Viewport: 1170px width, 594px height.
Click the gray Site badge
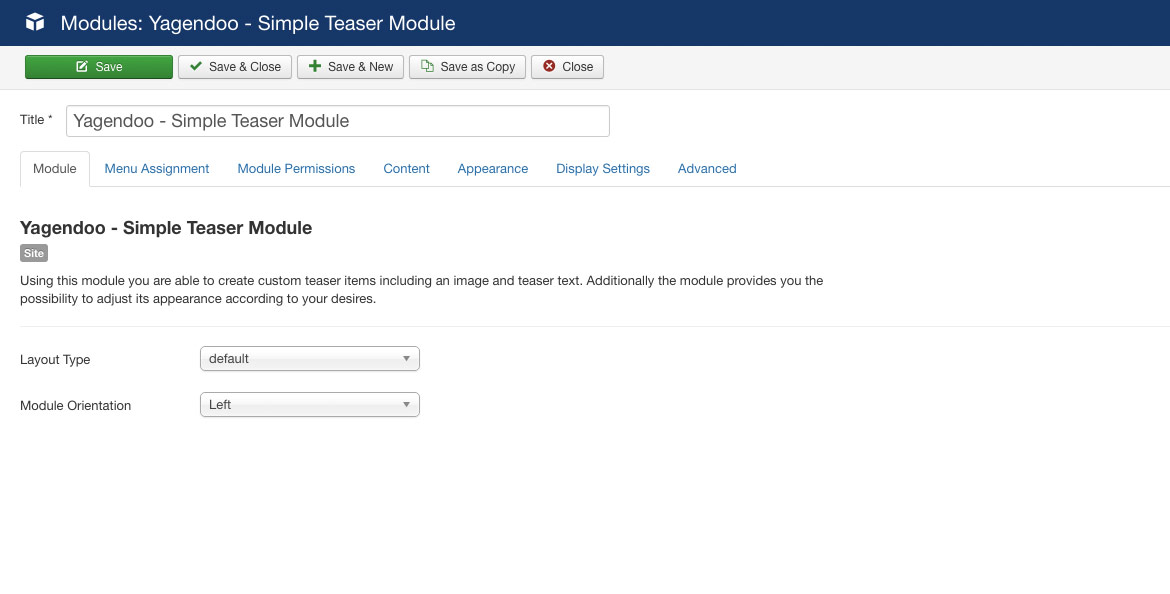34,254
